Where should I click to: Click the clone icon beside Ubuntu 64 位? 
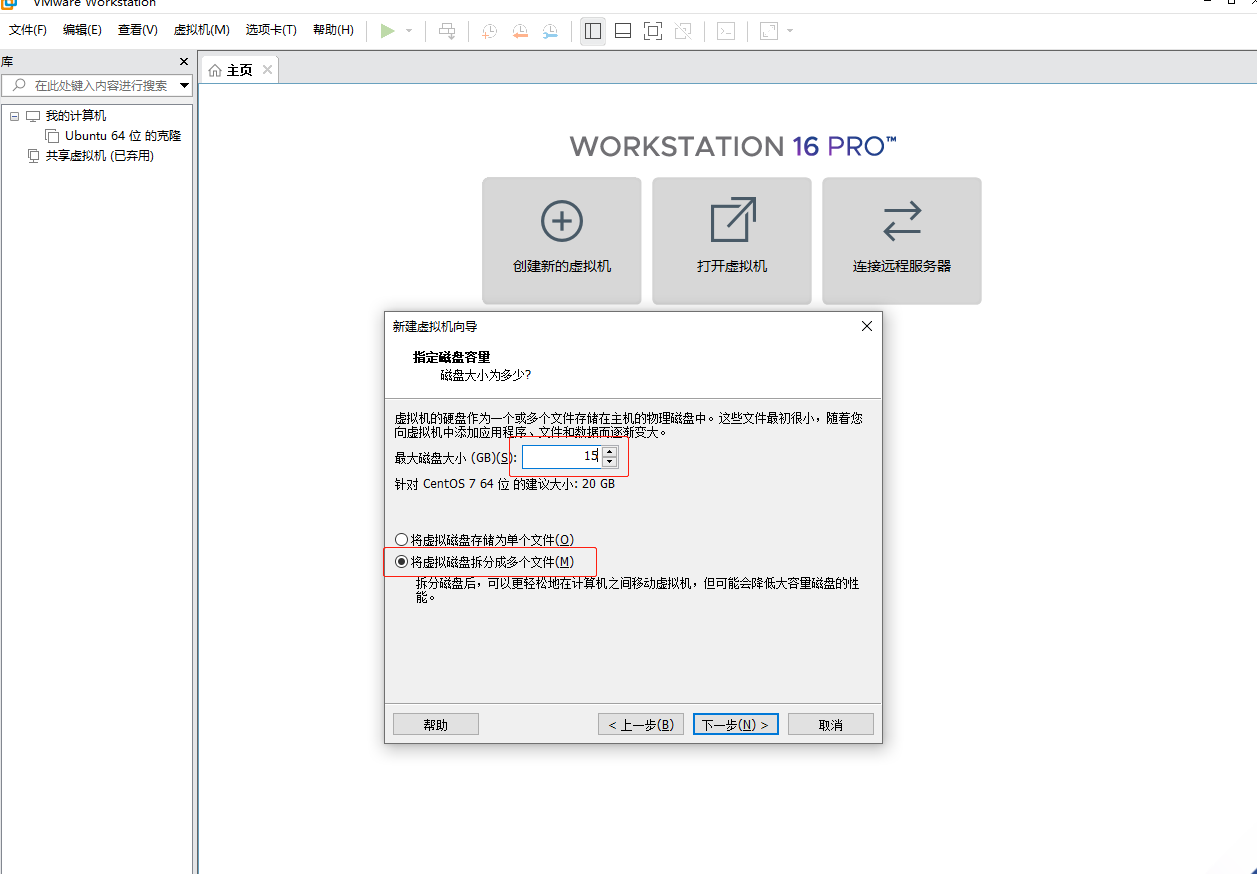(52, 136)
